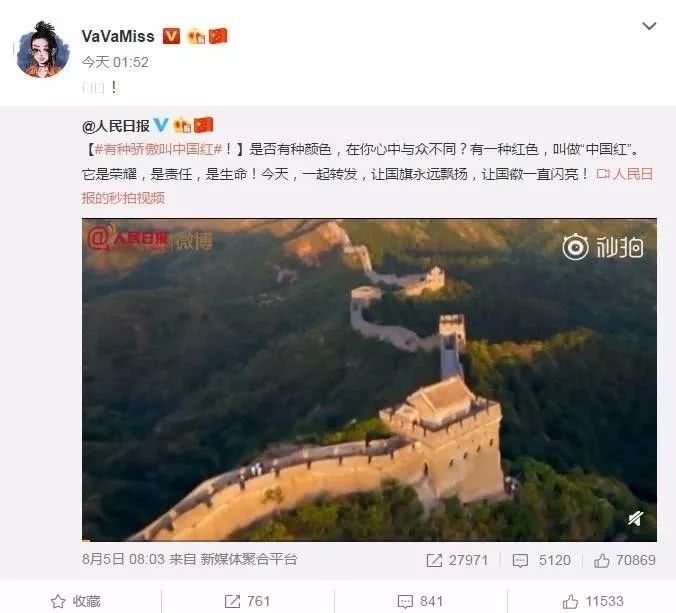Open VaVaMiss username link
The image size is (676, 613).
tap(118, 36)
